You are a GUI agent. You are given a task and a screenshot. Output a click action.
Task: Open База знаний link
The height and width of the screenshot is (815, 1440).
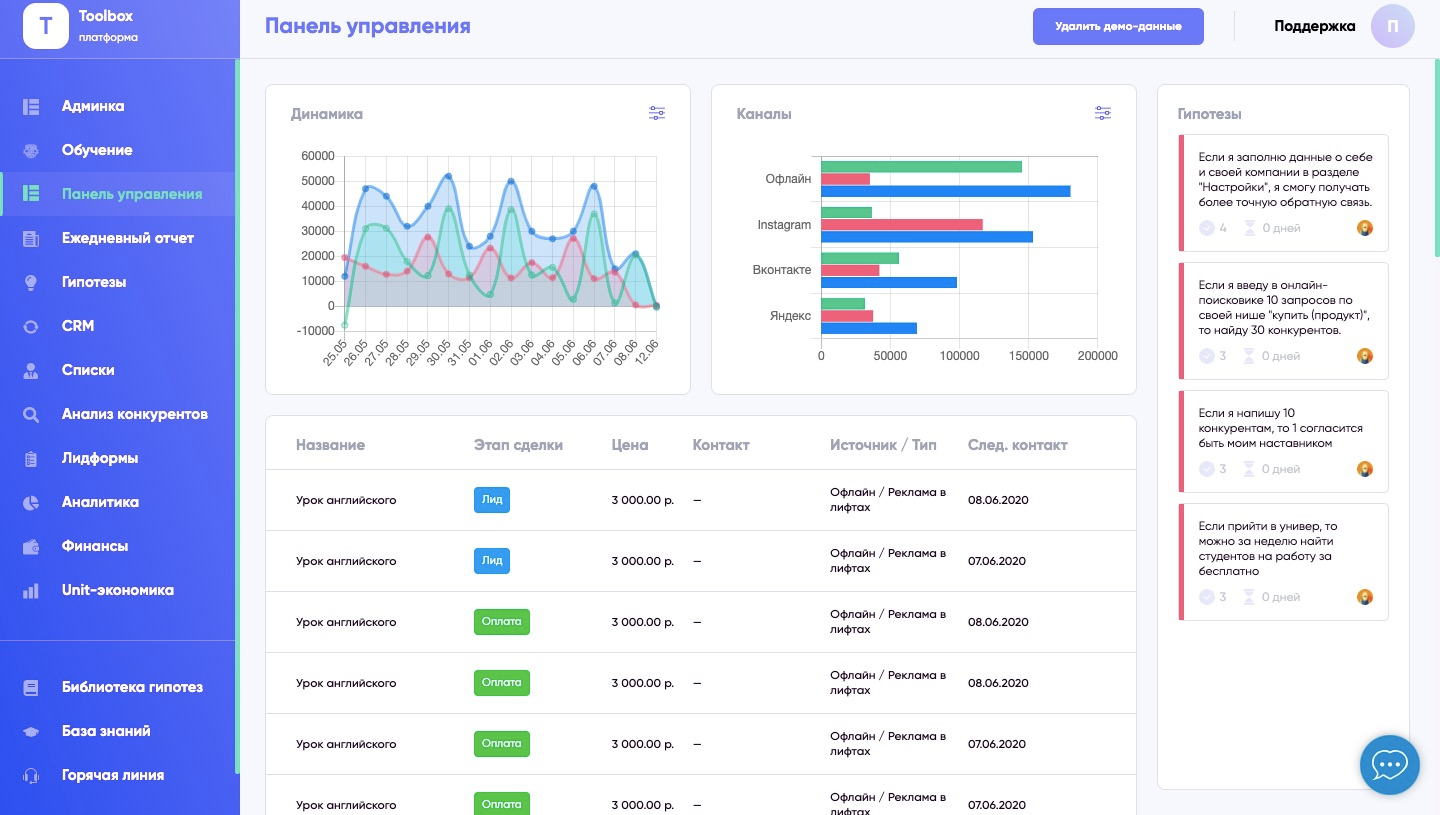[x=118, y=731]
